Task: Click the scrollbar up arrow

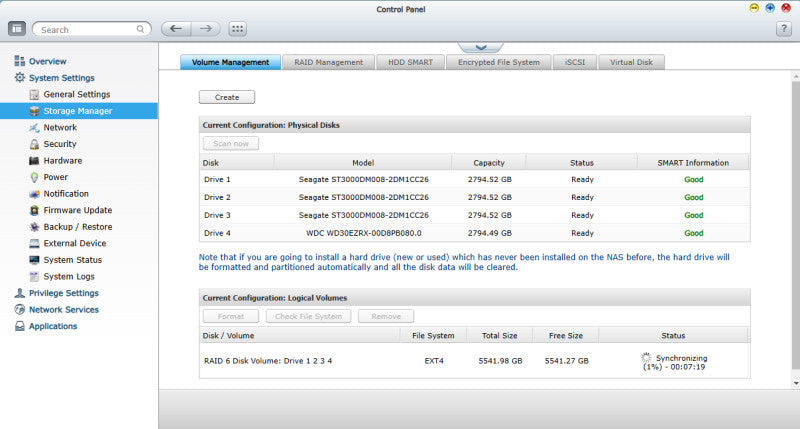Action: (x=795, y=76)
